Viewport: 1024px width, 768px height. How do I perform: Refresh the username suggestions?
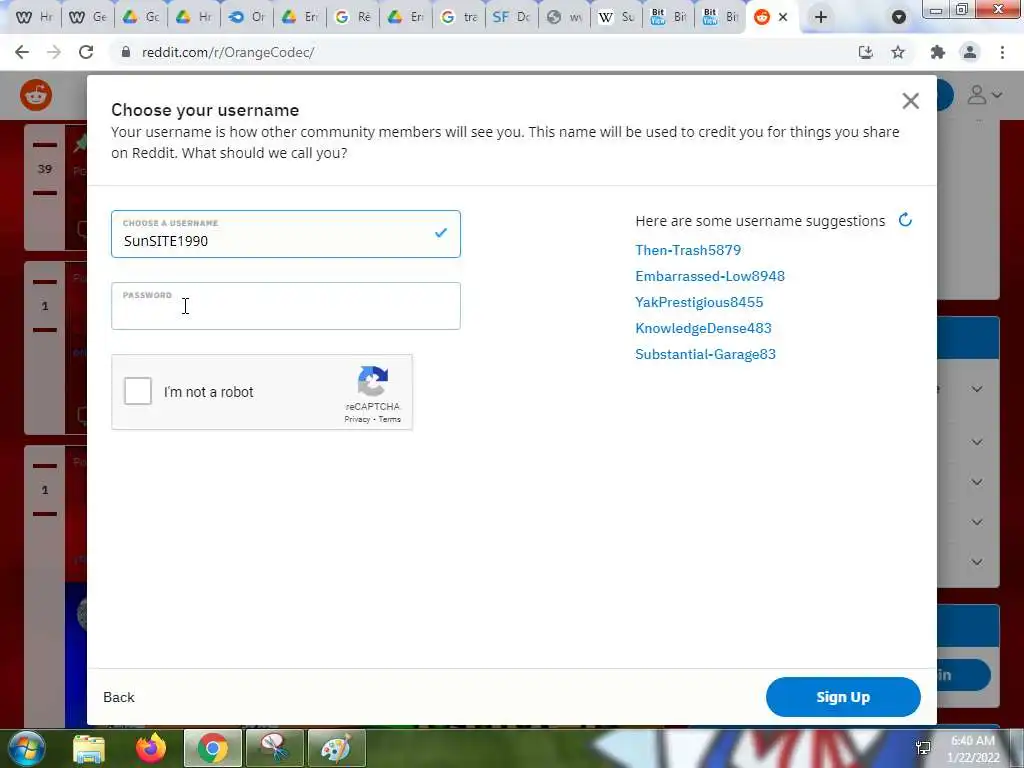pos(904,220)
